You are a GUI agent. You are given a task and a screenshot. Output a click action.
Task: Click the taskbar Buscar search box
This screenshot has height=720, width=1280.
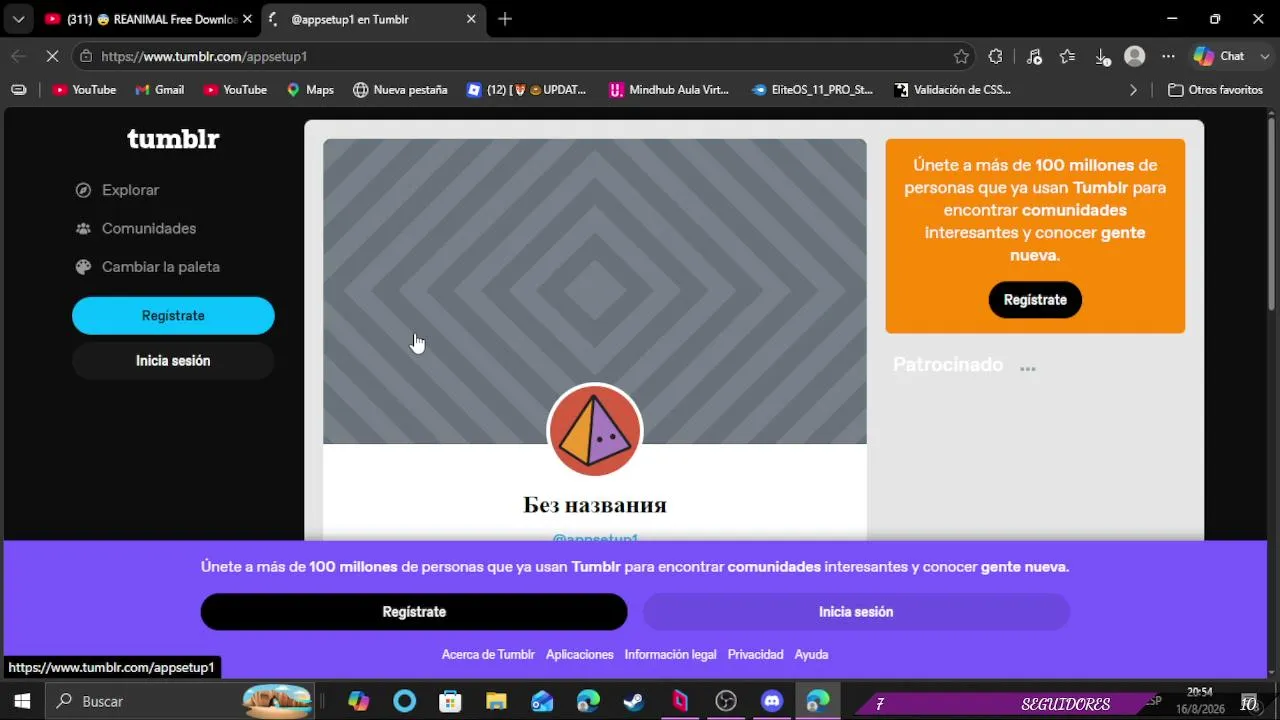point(180,702)
